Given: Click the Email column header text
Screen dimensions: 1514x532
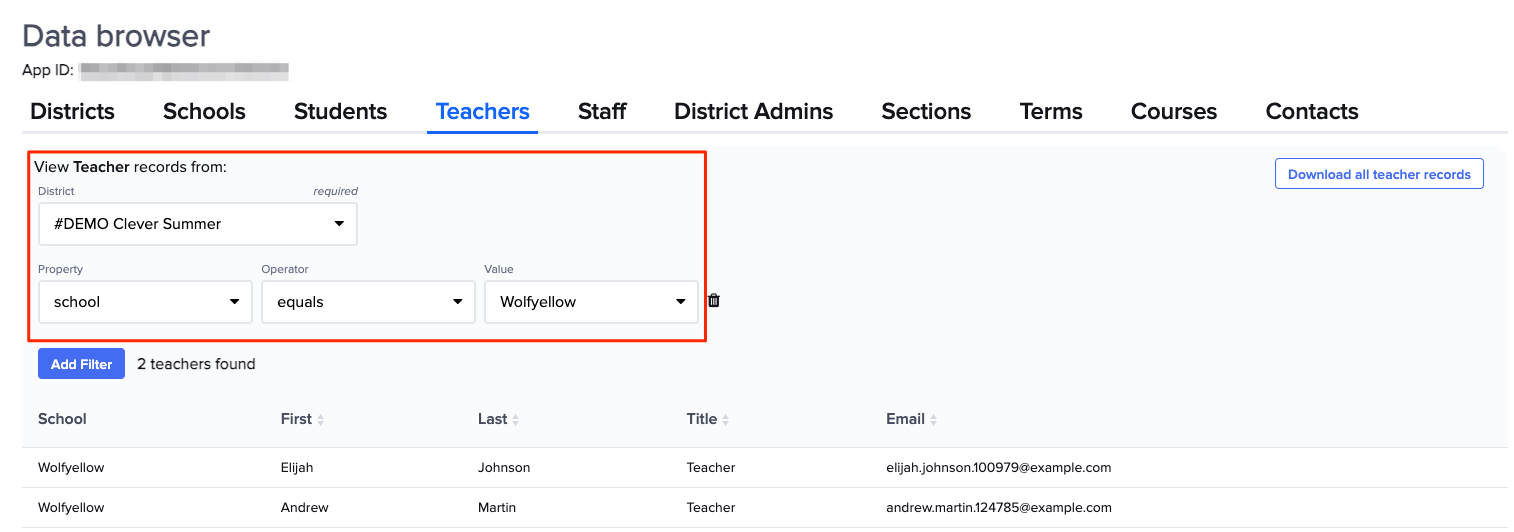Looking at the screenshot, I should point(905,419).
